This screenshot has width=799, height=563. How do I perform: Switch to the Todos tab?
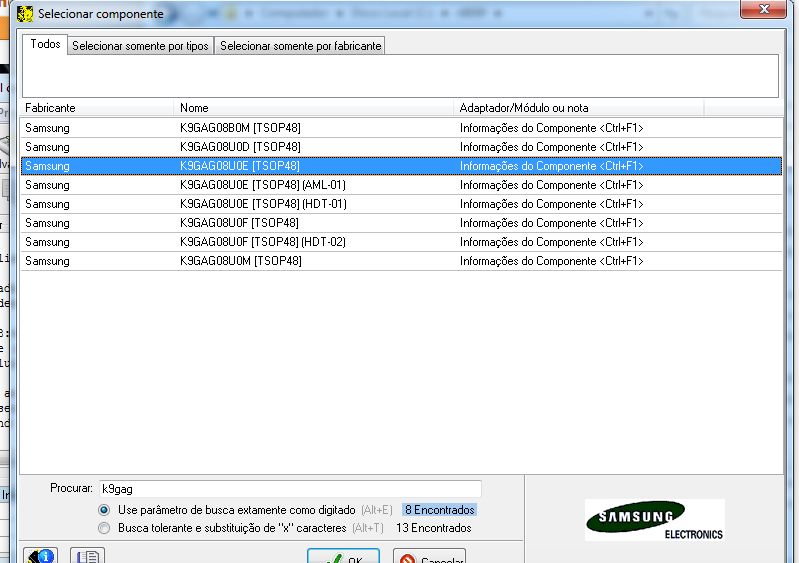45,45
